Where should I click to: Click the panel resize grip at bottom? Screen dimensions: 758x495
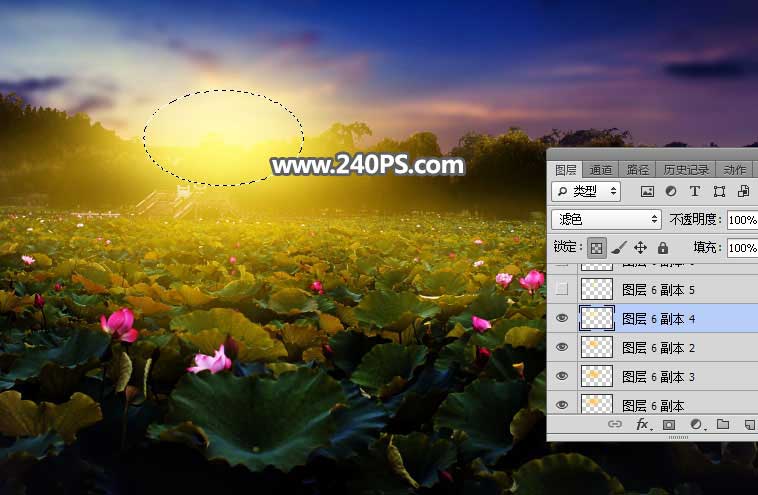tap(678, 437)
